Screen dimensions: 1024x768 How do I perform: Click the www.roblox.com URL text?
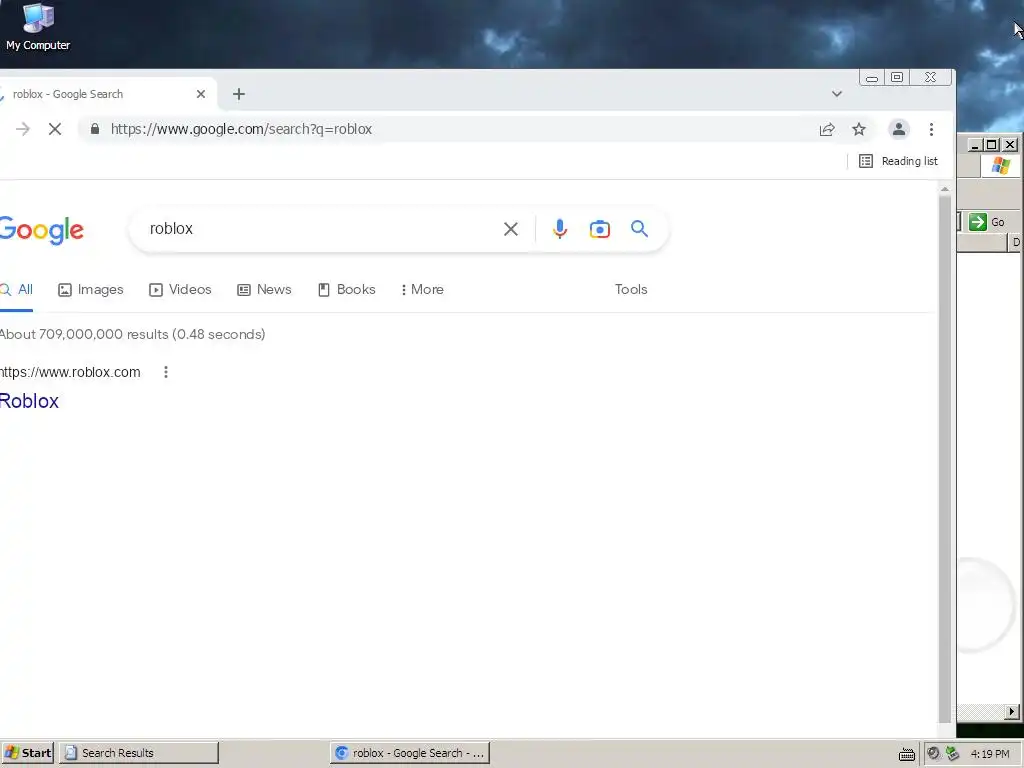point(70,372)
